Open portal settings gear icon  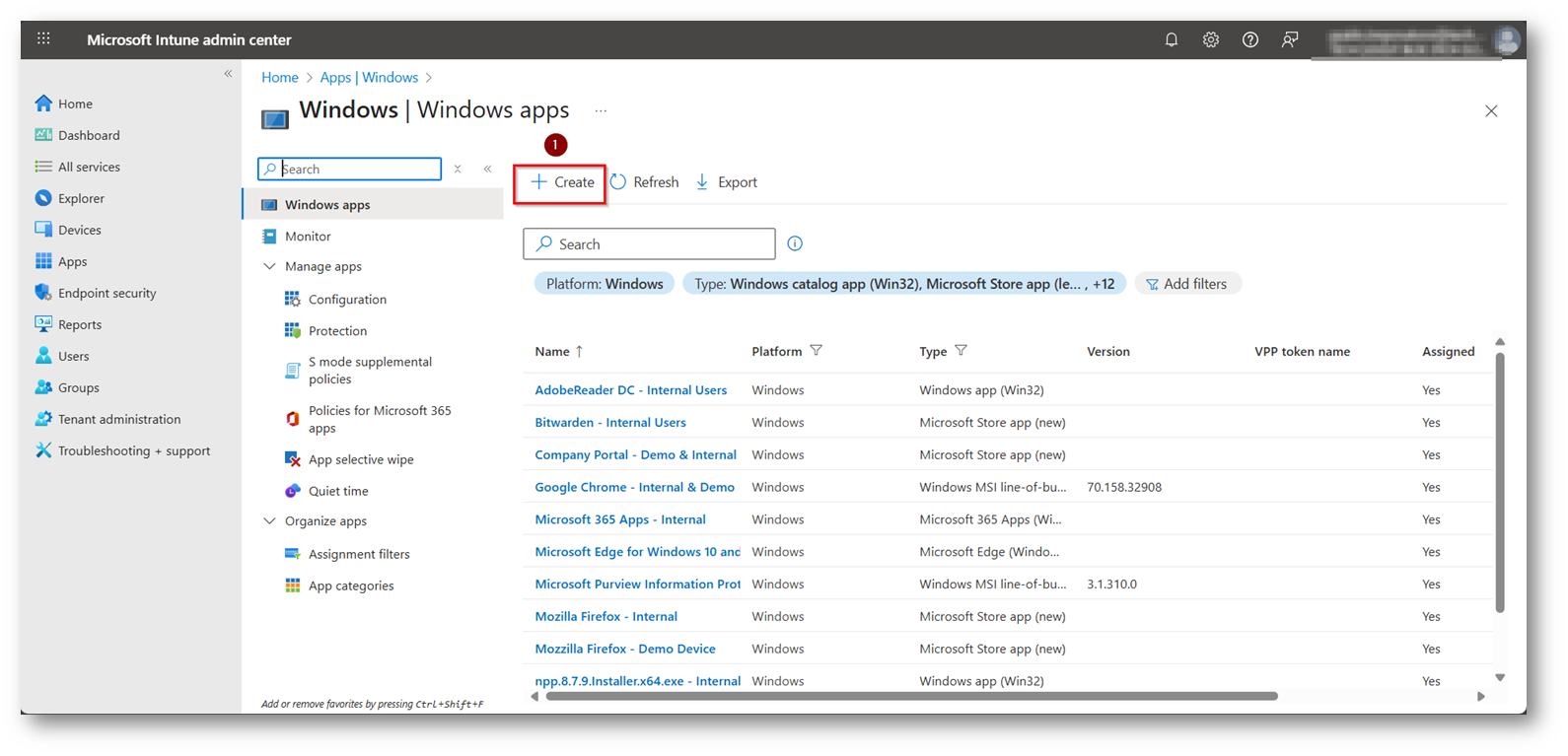tap(1210, 40)
